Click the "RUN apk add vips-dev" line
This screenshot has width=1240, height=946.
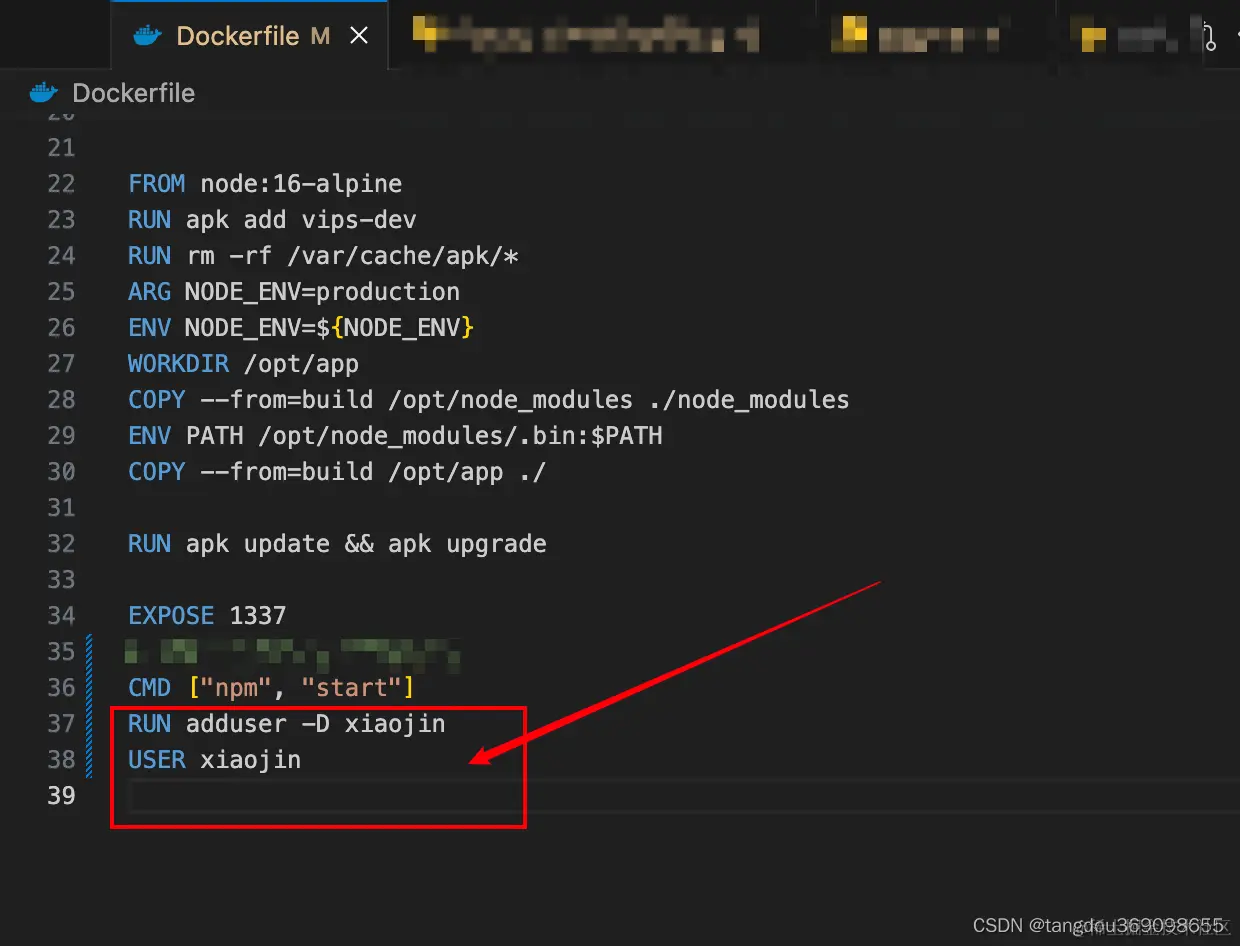(x=272, y=220)
